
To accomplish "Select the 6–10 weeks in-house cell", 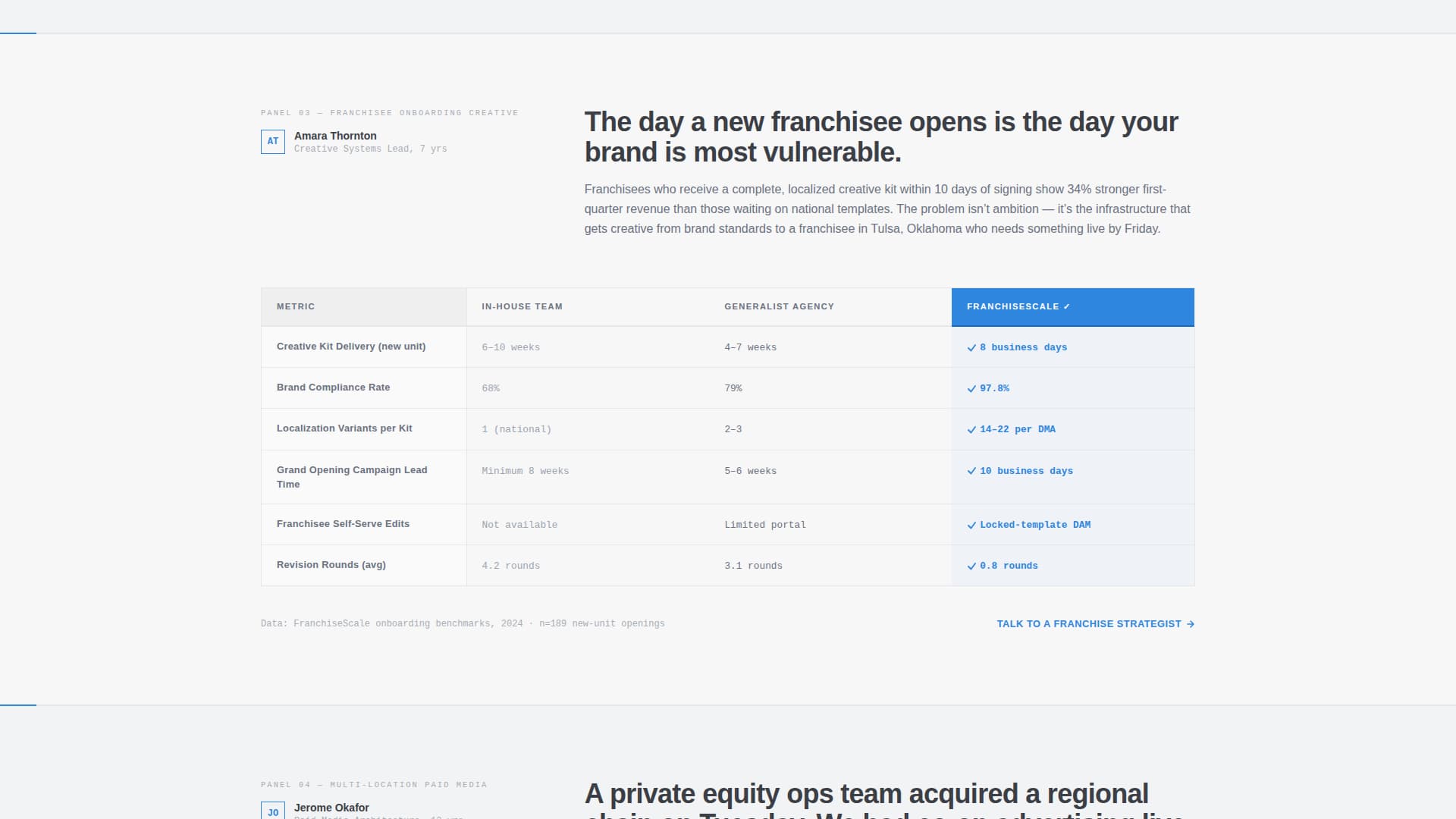I will (588, 347).
